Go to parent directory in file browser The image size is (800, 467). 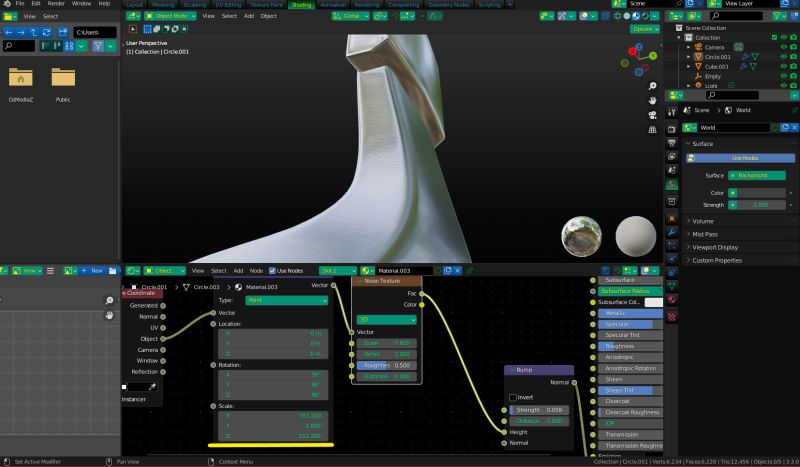[34, 32]
